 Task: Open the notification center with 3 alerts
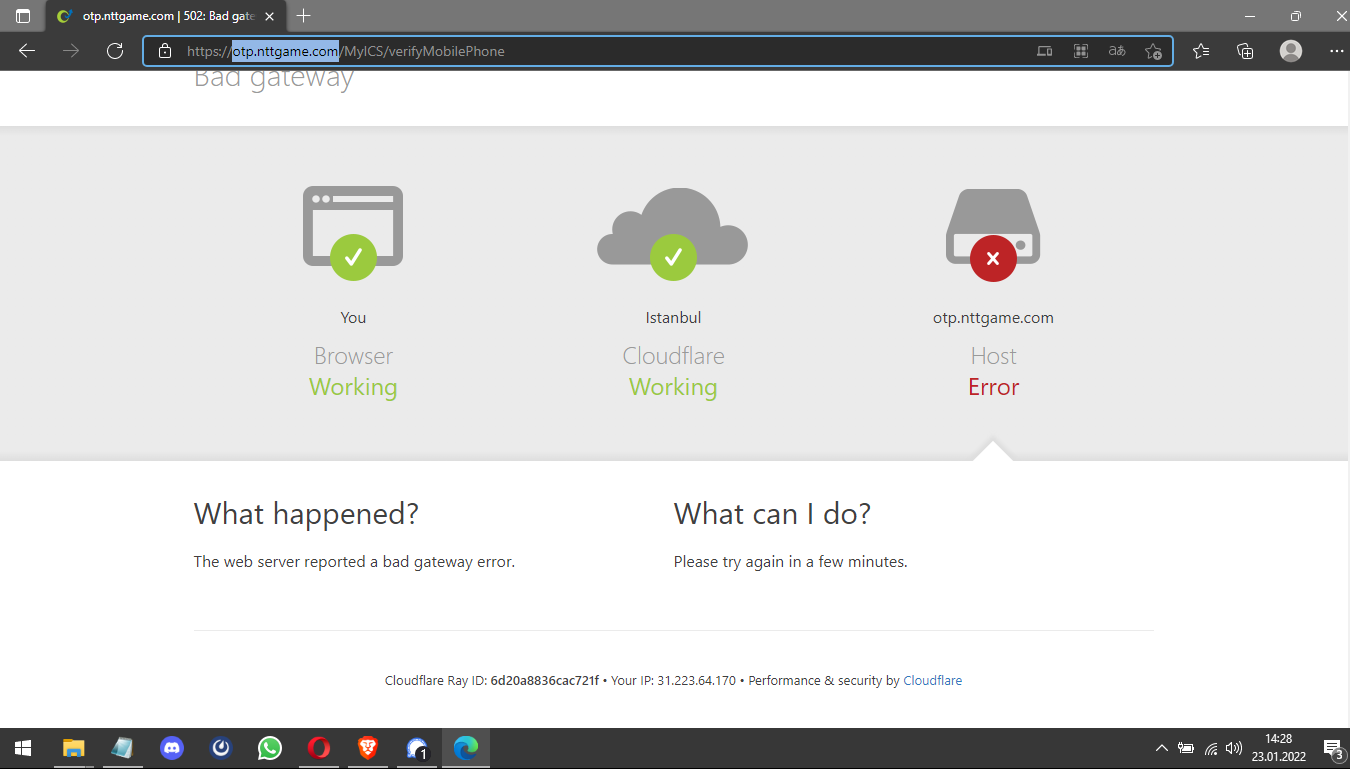1332,748
